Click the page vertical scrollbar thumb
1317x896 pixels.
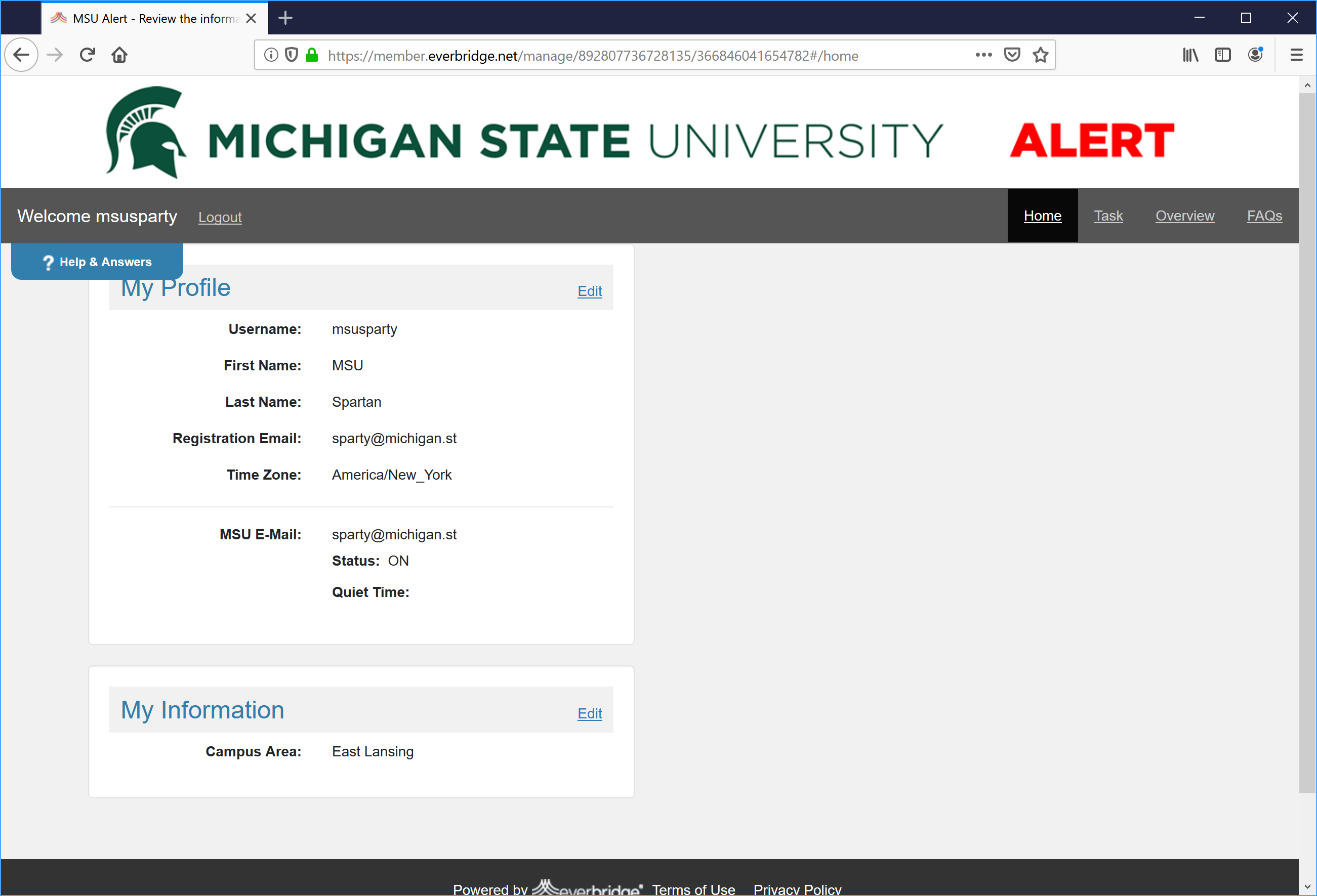[1307, 443]
